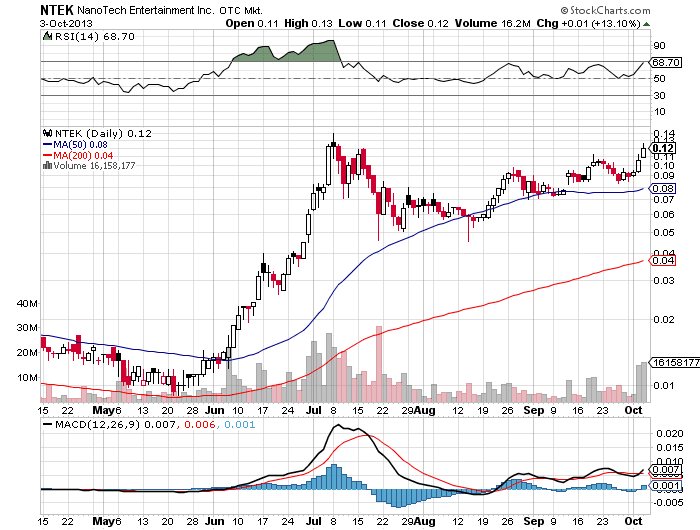The image size is (700, 530).
Task: Click the 0.015 MACD axis label
Action: 670,447
